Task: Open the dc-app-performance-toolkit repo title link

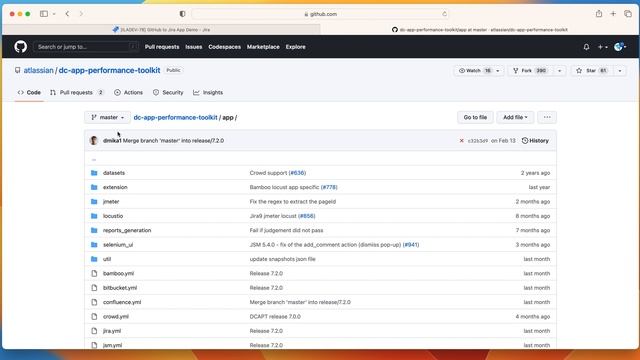Action: pyautogui.click(x=109, y=70)
